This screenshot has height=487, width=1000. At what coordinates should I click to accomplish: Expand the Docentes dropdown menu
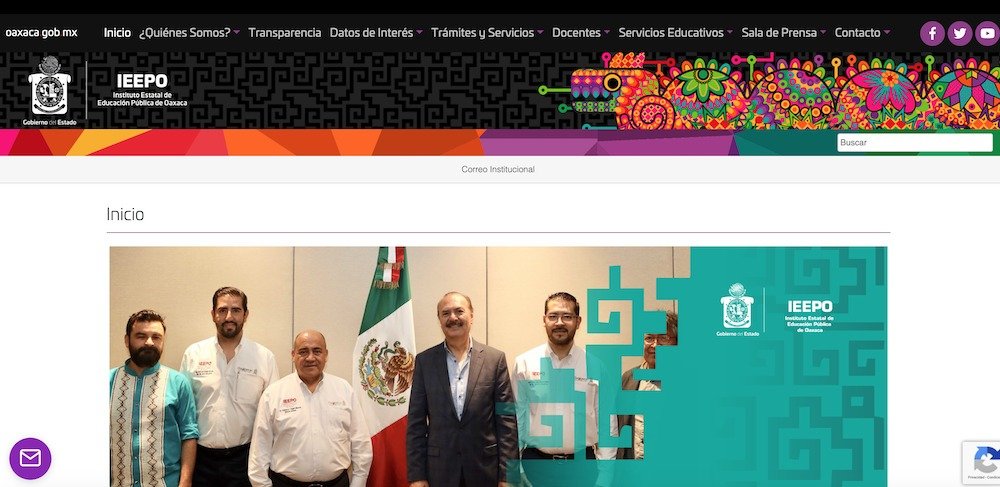[580, 33]
